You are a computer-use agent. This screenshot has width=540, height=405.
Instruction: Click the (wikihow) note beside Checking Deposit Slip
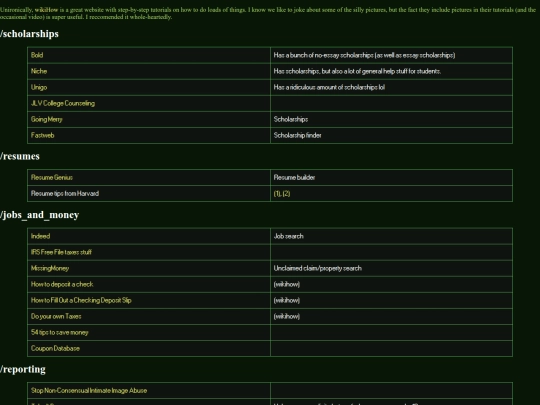click(287, 300)
